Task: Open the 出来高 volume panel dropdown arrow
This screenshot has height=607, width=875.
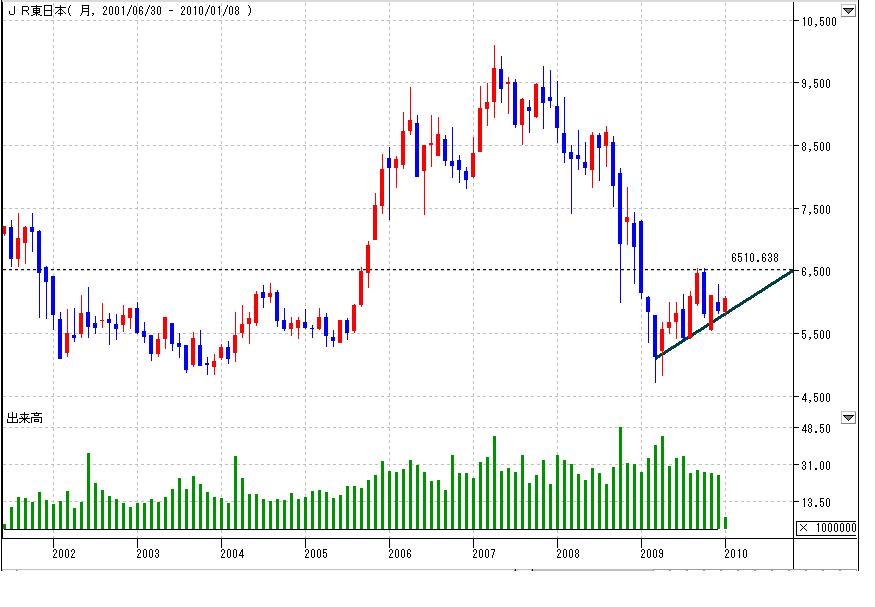Action: 848,417
